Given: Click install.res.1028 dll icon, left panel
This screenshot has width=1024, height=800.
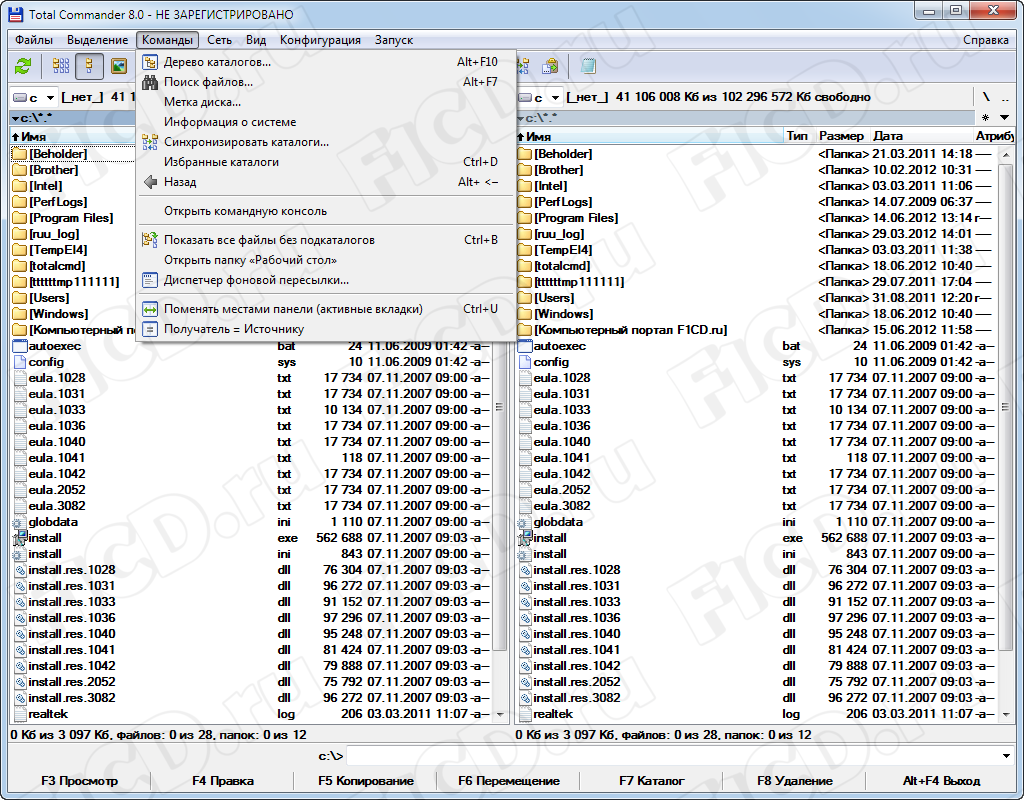Looking at the screenshot, I should click(x=20, y=570).
